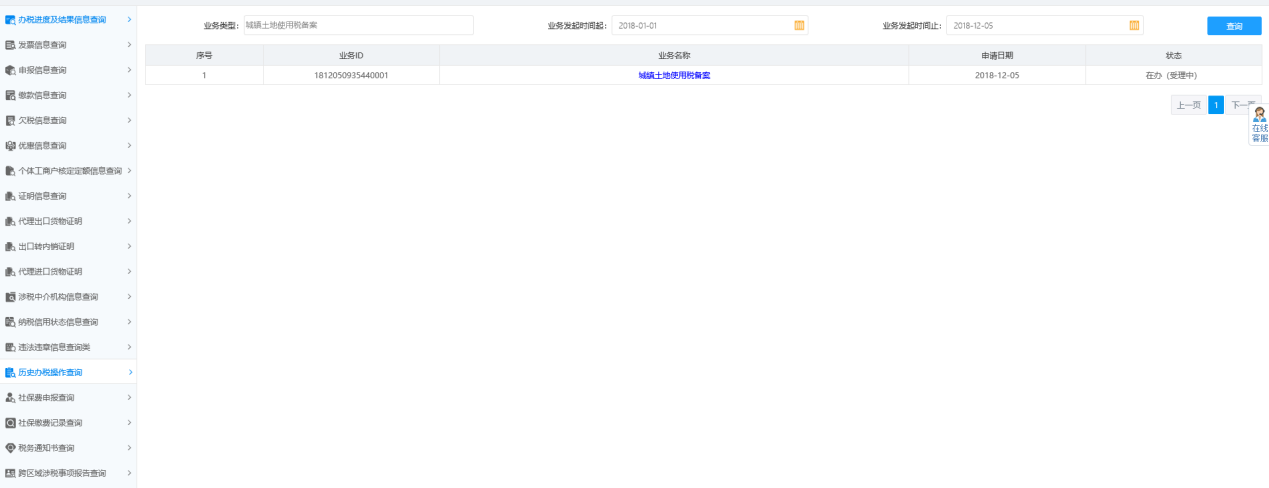Click the 业务类型 input field
1269x488 pixels.
[x=357, y=25]
